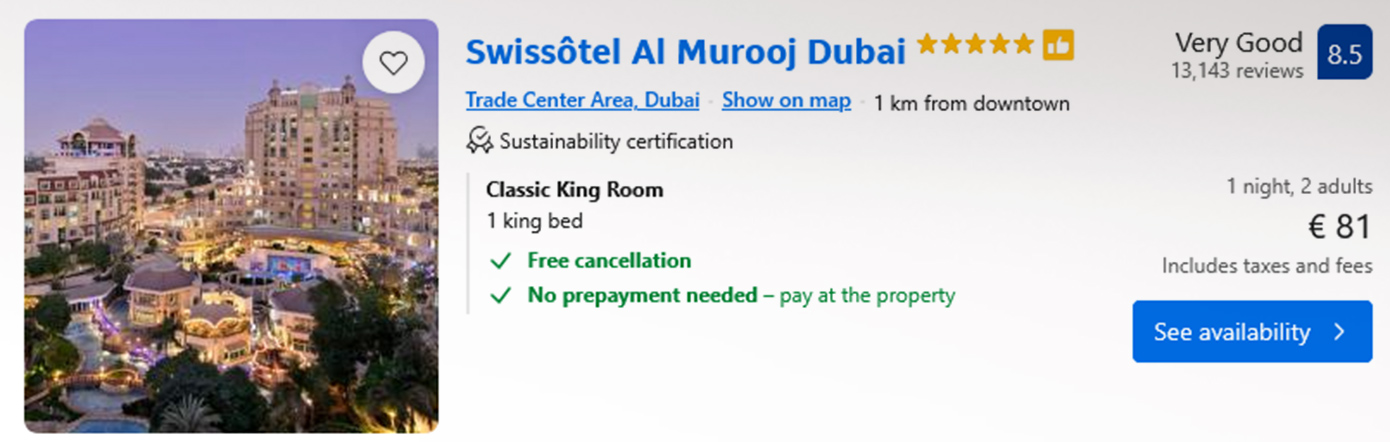This screenshot has width=1390, height=442.
Task: Open the Trade Center Area, Dubai link
Action: pos(582,101)
